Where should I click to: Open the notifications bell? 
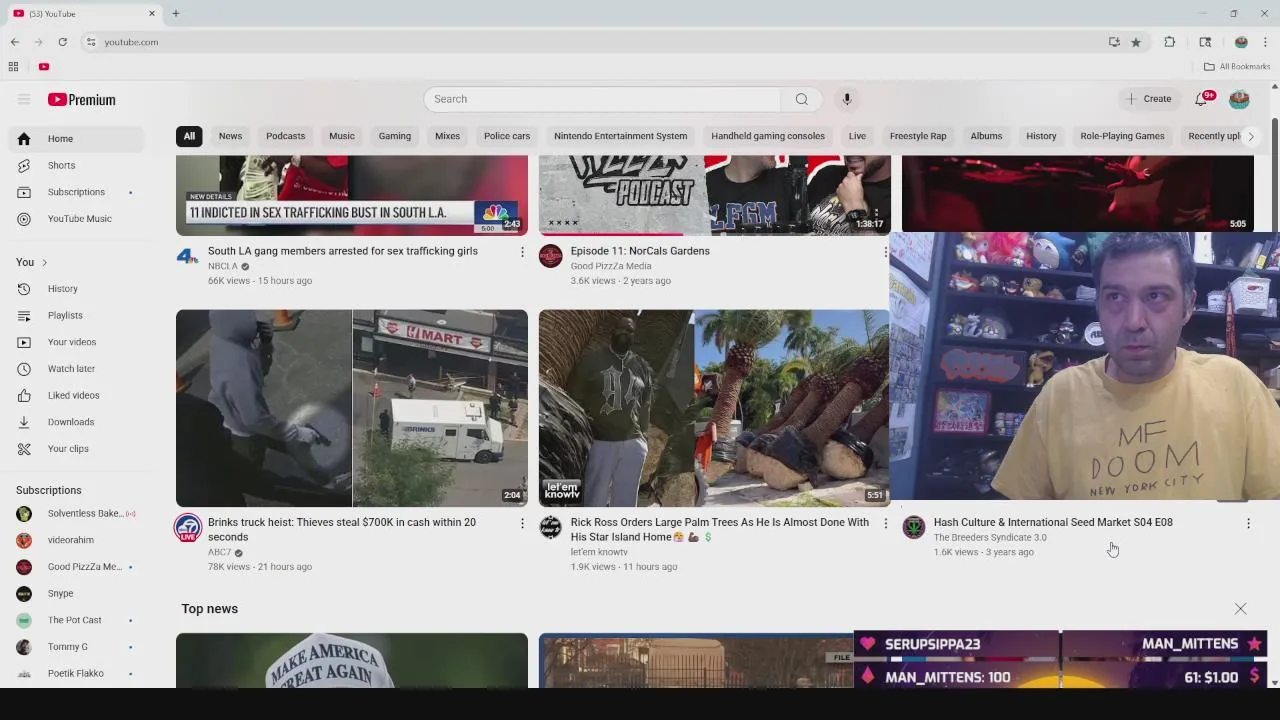point(1203,99)
